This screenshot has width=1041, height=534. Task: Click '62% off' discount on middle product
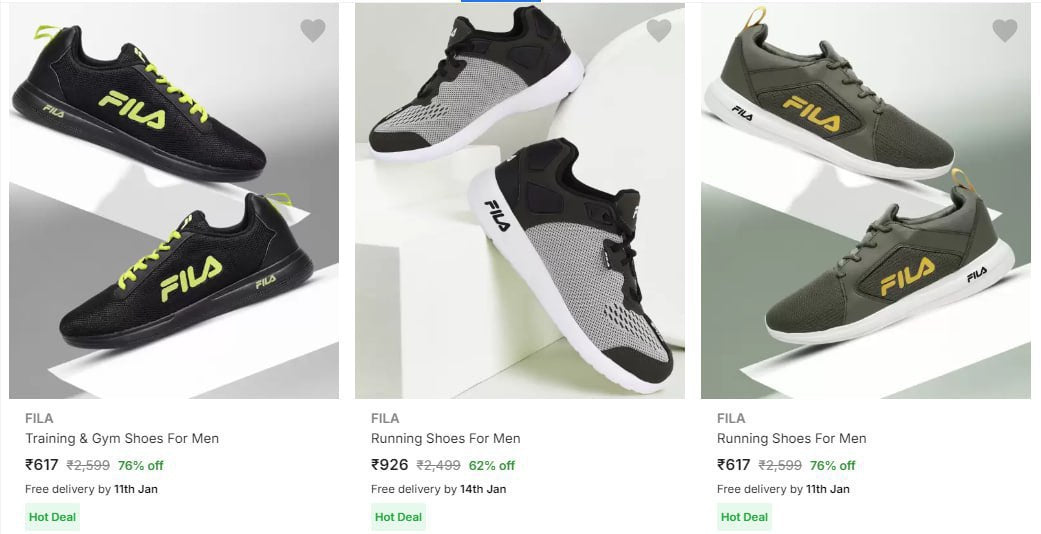pyautogui.click(x=492, y=465)
